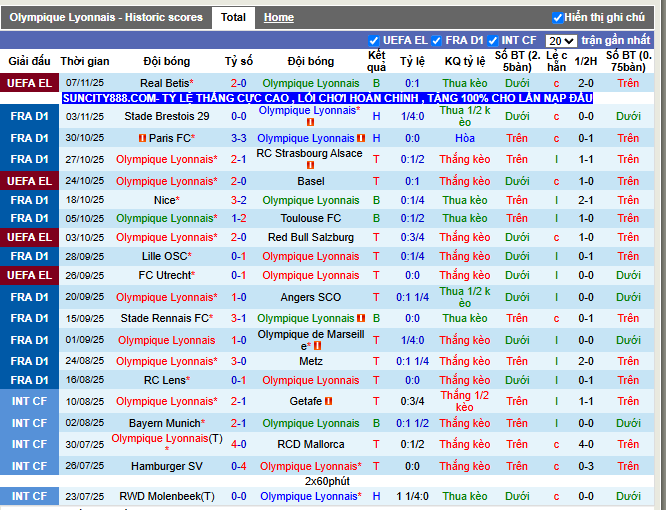Click Lille OSC team name
The height and width of the screenshot is (510, 666).
click(x=167, y=256)
